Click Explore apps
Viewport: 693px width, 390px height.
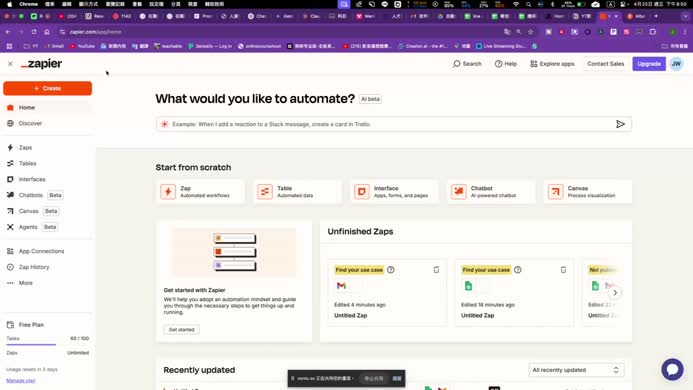click(x=552, y=64)
